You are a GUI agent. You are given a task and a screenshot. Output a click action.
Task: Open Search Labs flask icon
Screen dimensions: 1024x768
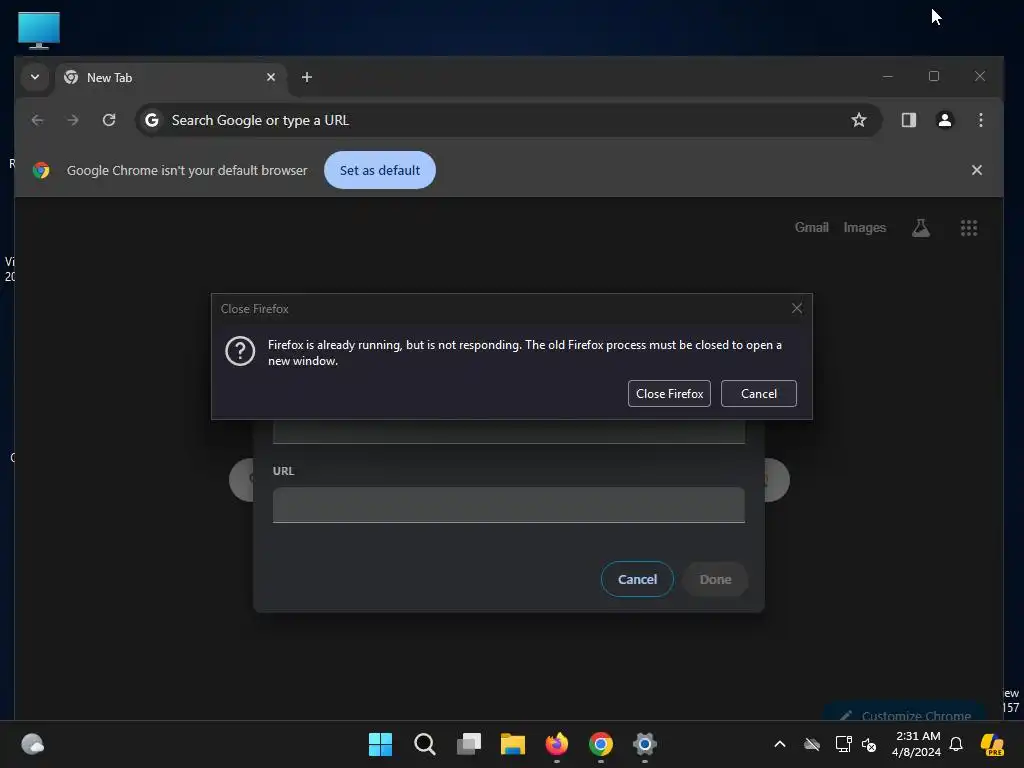921,228
